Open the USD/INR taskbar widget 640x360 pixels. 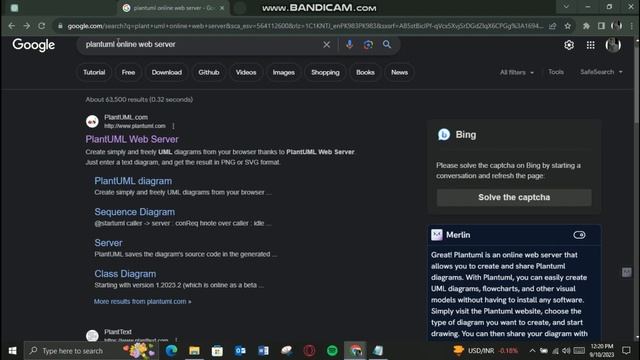point(486,351)
